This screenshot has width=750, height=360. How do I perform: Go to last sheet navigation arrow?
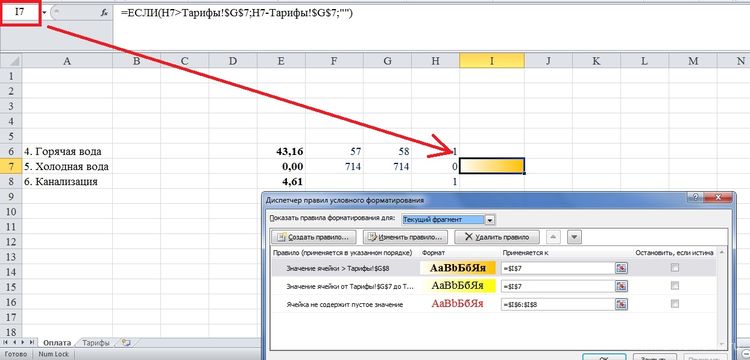pyautogui.click(x=32, y=342)
